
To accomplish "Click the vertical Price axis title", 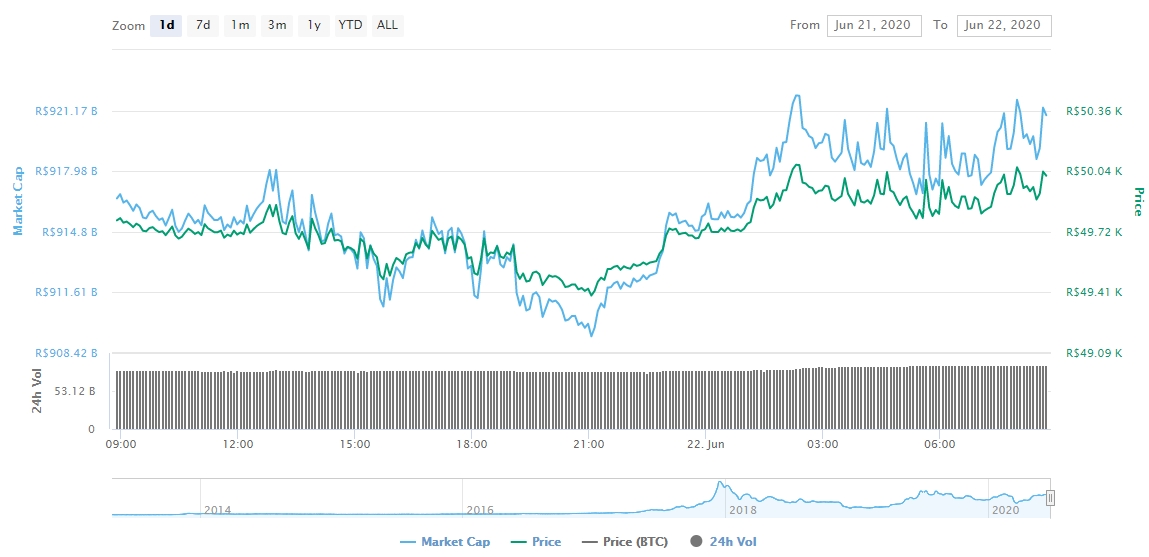I will 1138,202.
